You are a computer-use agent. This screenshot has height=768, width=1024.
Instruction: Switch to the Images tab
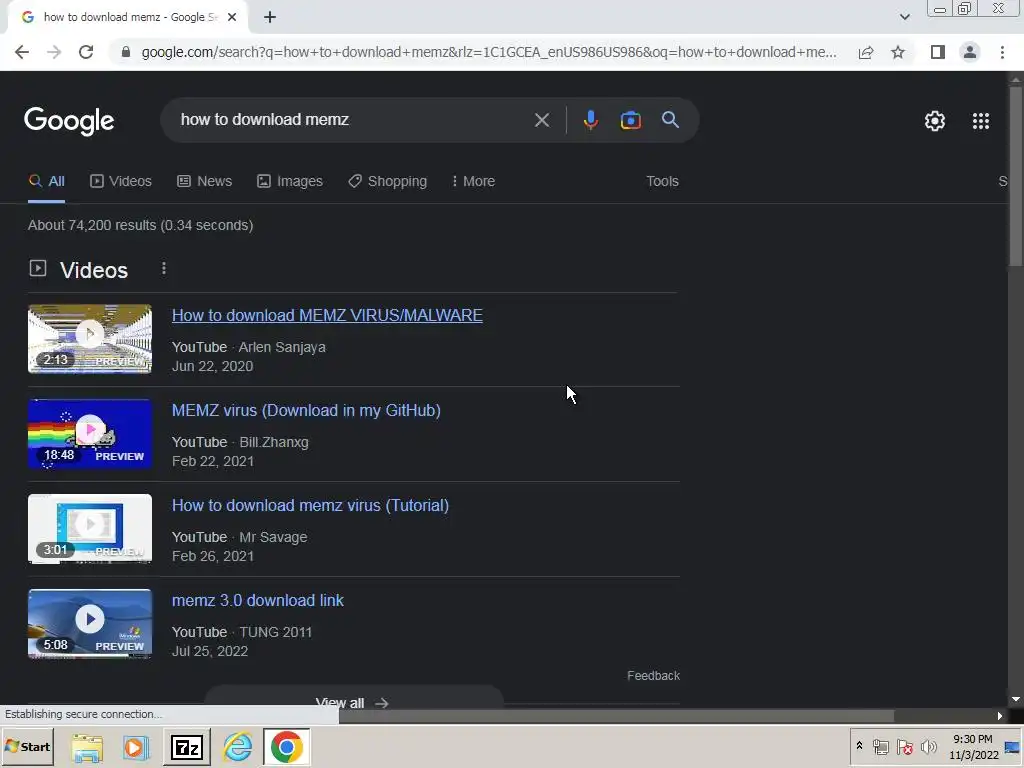coord(290,182)
